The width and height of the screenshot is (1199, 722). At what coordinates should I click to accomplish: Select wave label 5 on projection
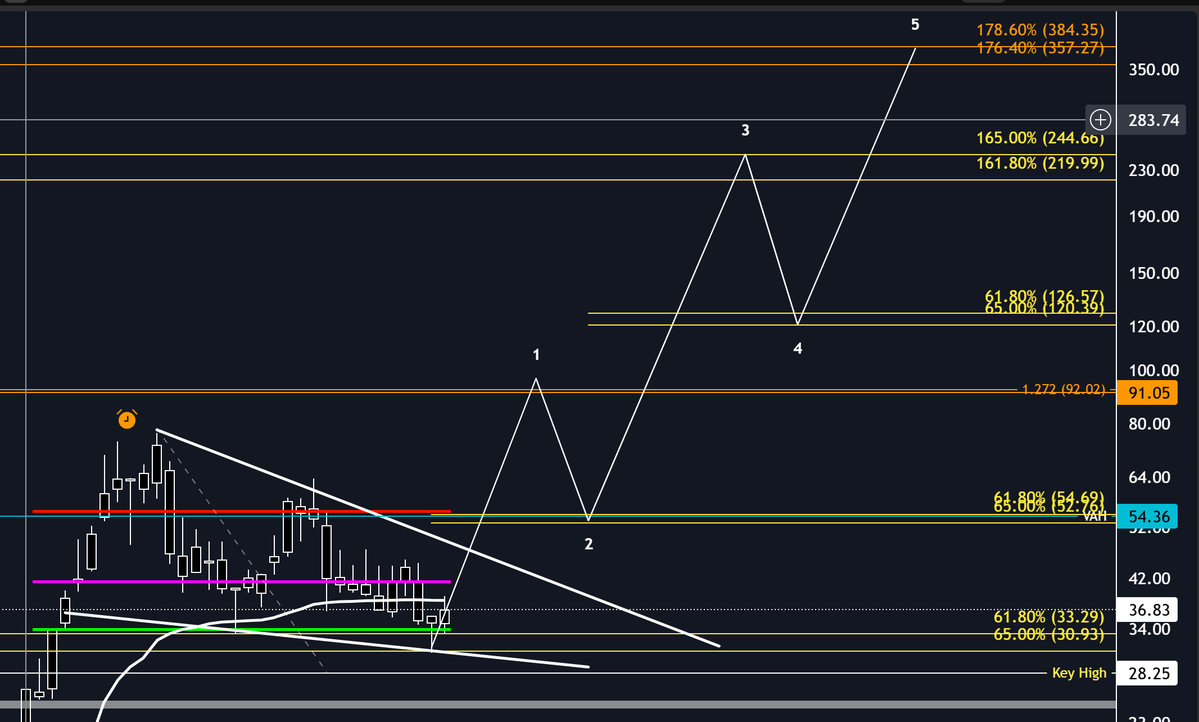coord(915,25)
